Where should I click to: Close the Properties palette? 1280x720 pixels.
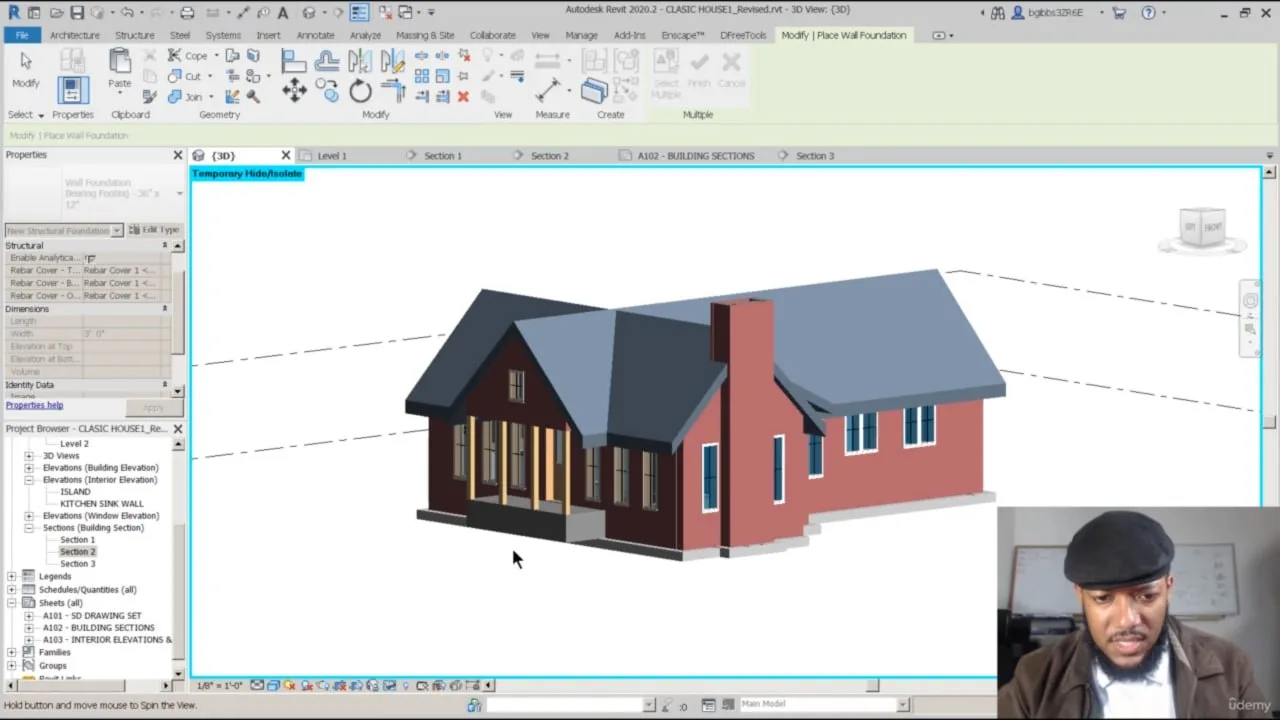pos(178,155)
